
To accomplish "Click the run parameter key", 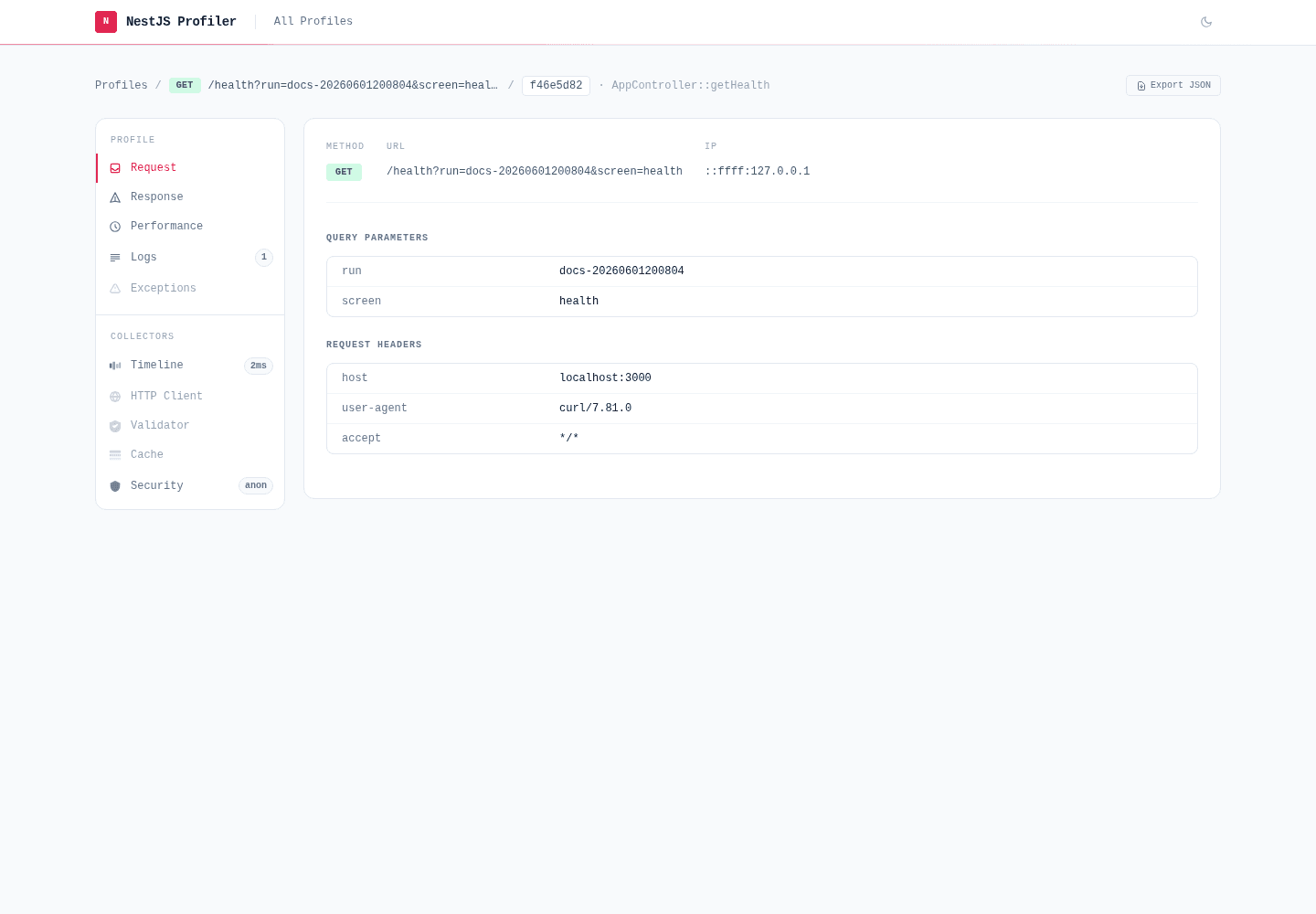I will 352,271.
